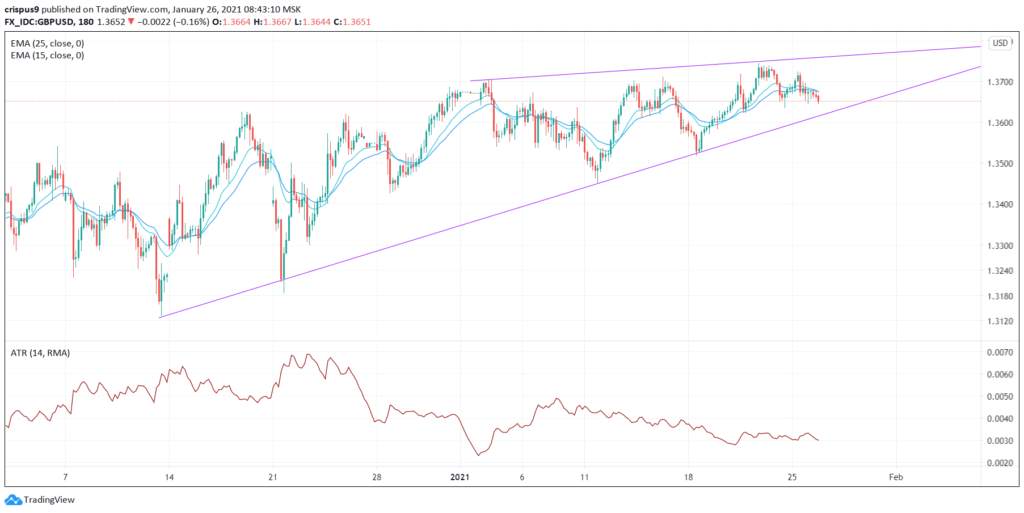Screen dimensions: 1024x513
Task: Select the Feb date axis marker
Action: click(896, 477)
